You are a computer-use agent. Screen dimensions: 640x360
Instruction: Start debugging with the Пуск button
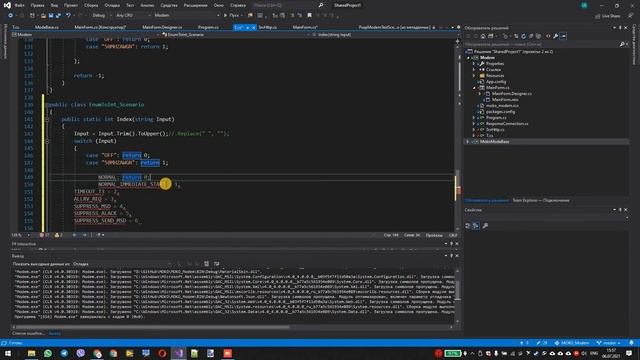[231, 16]
